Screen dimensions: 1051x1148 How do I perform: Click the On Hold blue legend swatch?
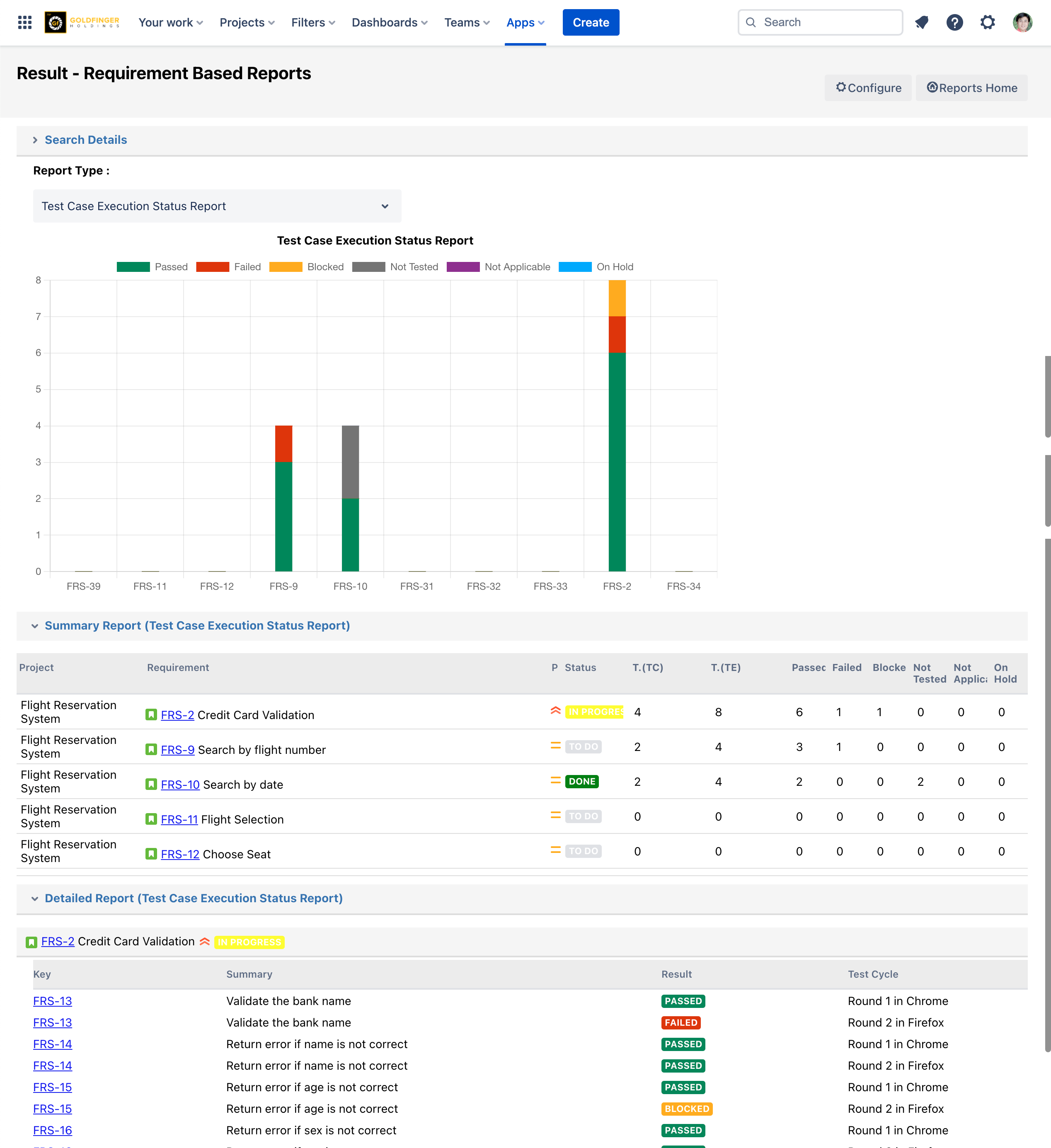click(574, 267)
